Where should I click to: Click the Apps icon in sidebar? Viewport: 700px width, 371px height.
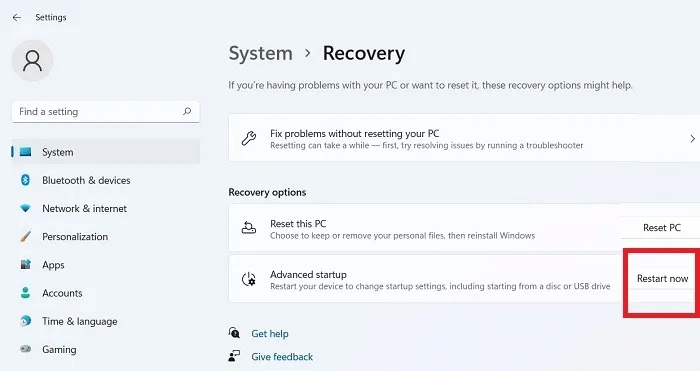[x=25, y=264]
